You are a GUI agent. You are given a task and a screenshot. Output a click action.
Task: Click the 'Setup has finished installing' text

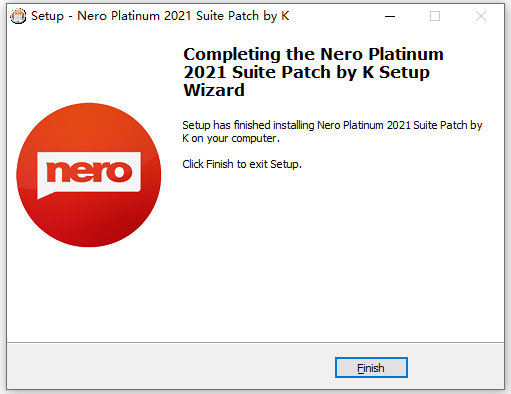332,131
